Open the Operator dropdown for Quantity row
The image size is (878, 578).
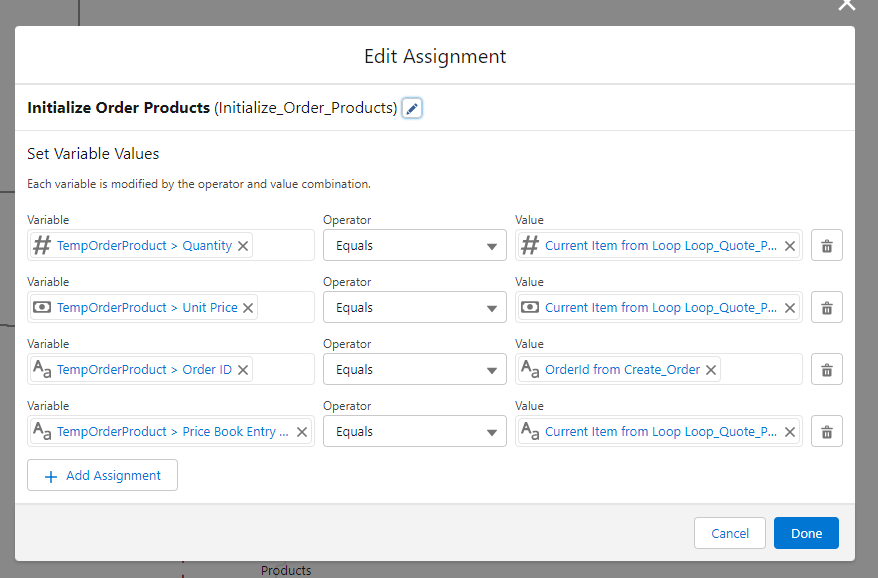(x=414, y=246)
